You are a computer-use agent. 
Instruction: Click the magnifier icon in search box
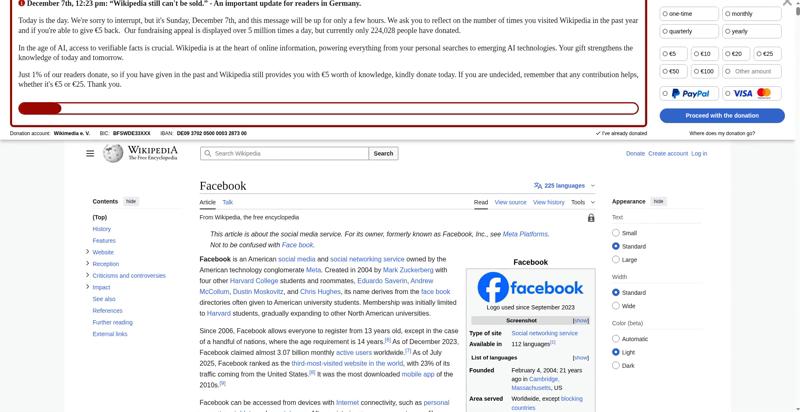(207, 153)
